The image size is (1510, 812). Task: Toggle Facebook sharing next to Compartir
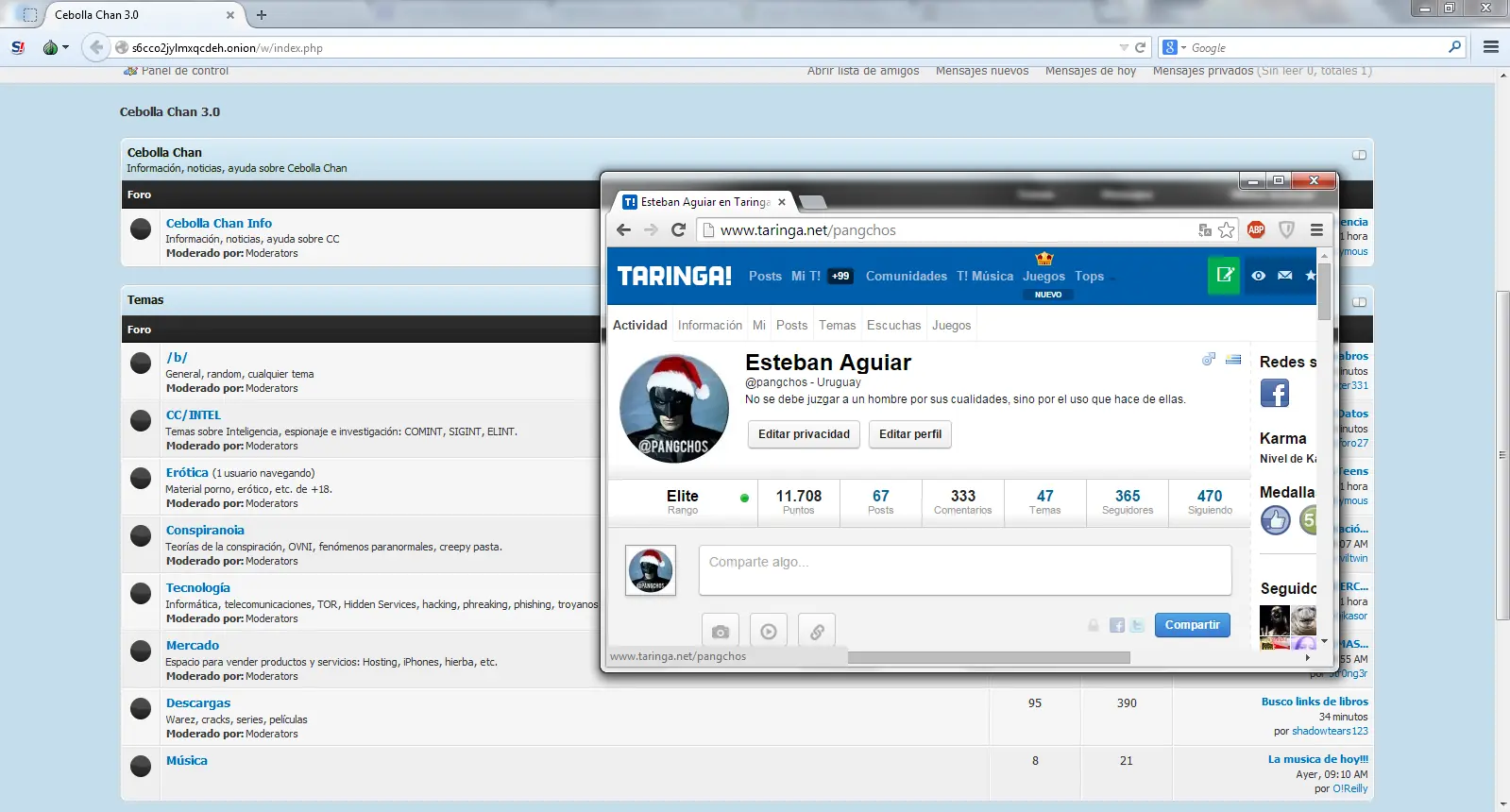coord(1117,625)
